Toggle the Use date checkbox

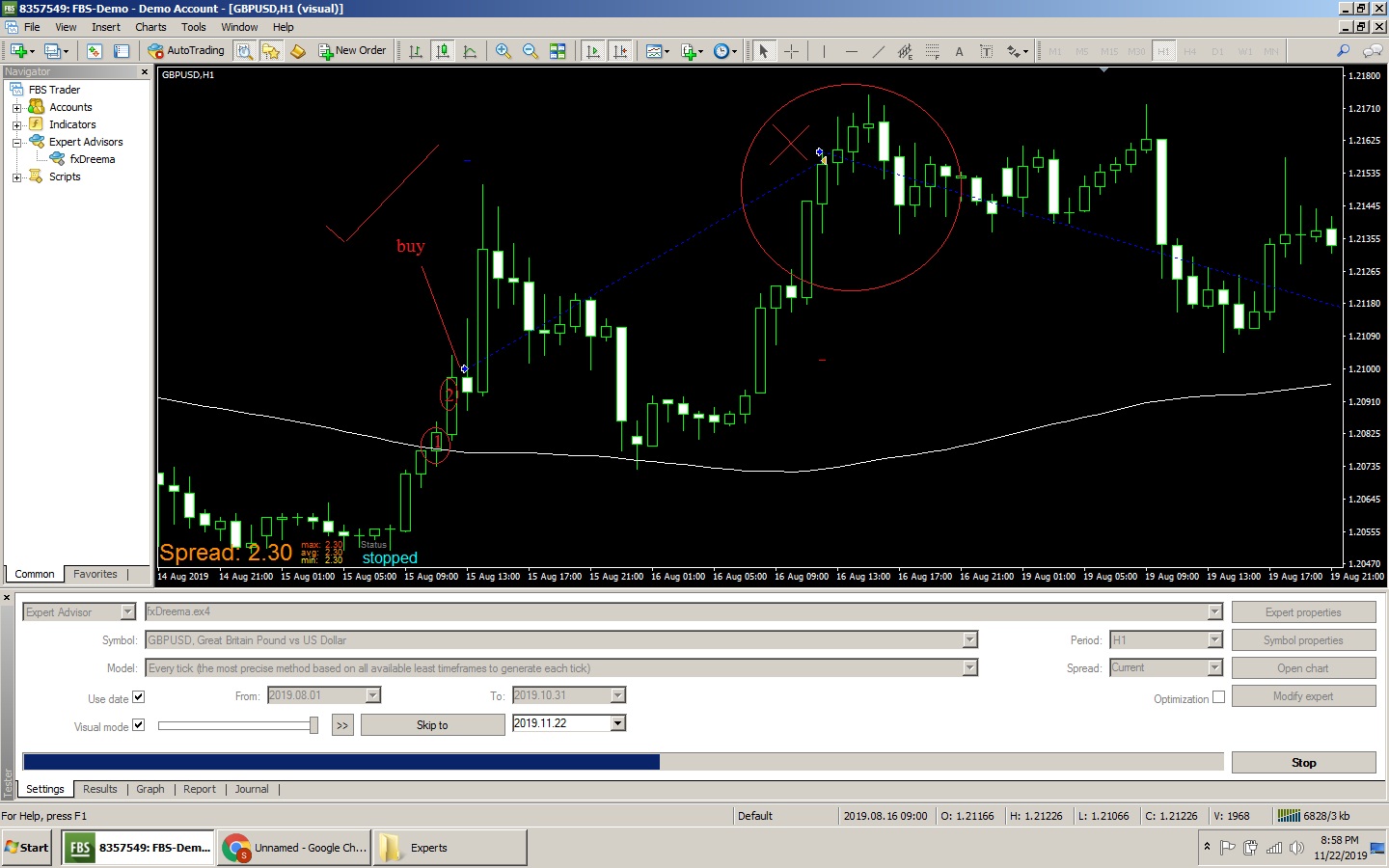(x=138, y=697)
